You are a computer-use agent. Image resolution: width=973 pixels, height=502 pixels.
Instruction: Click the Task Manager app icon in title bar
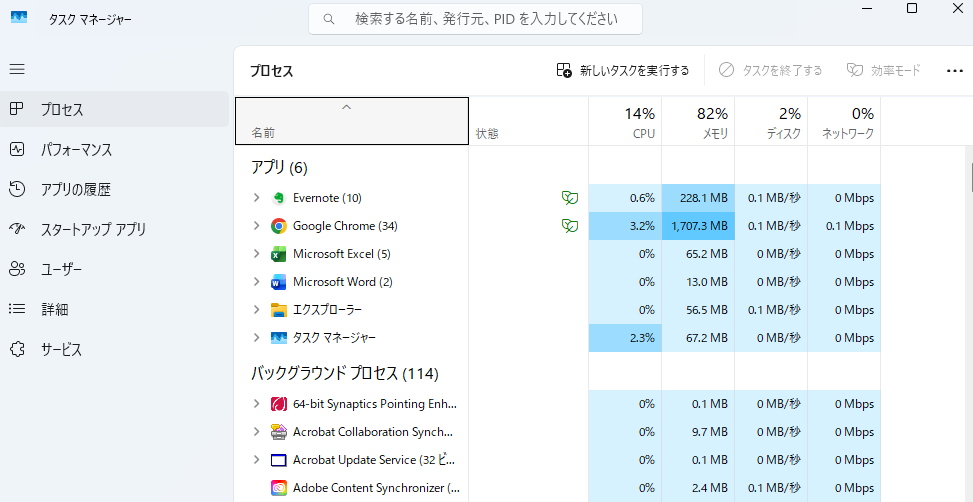19,17
